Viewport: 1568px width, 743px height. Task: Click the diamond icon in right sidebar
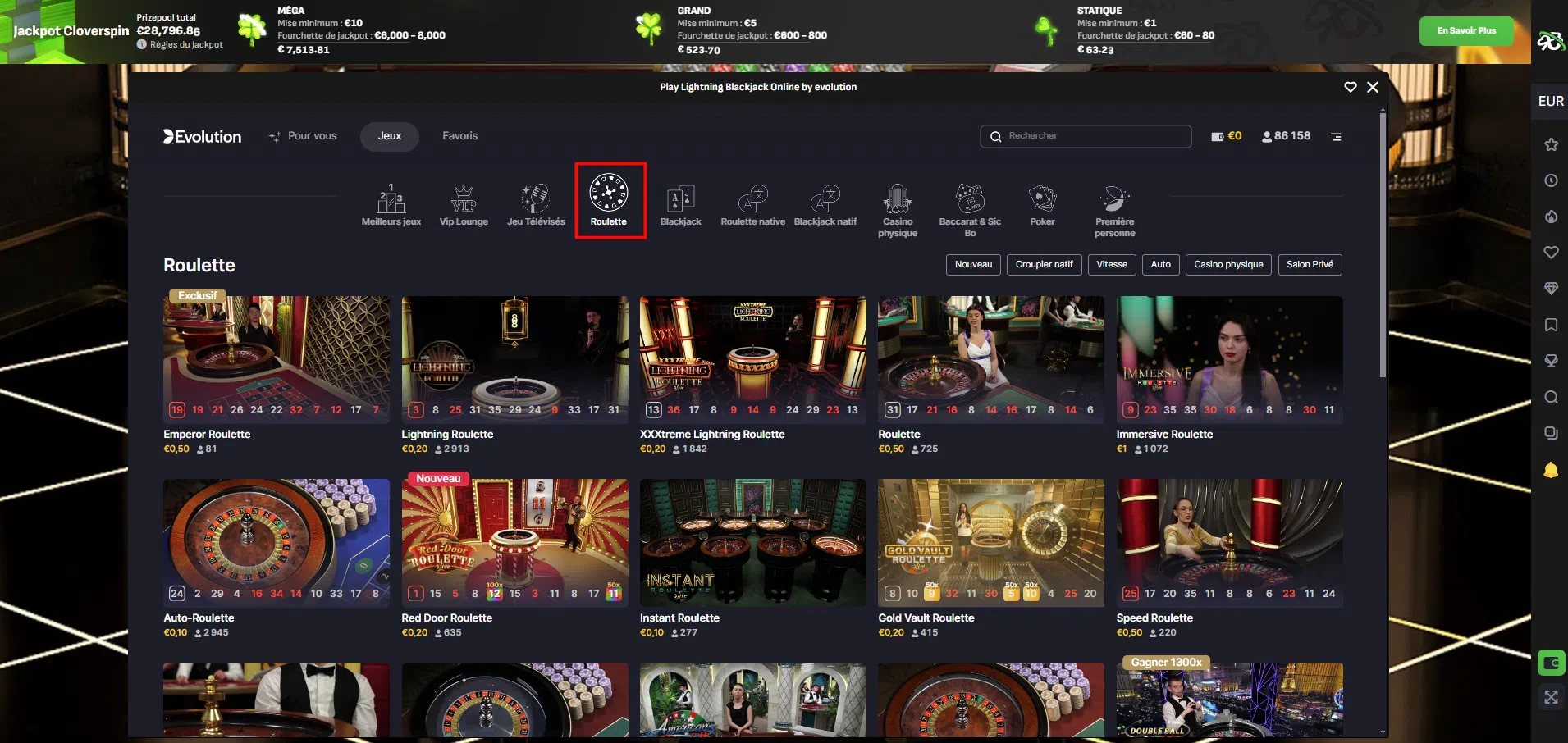[1551, 289]
